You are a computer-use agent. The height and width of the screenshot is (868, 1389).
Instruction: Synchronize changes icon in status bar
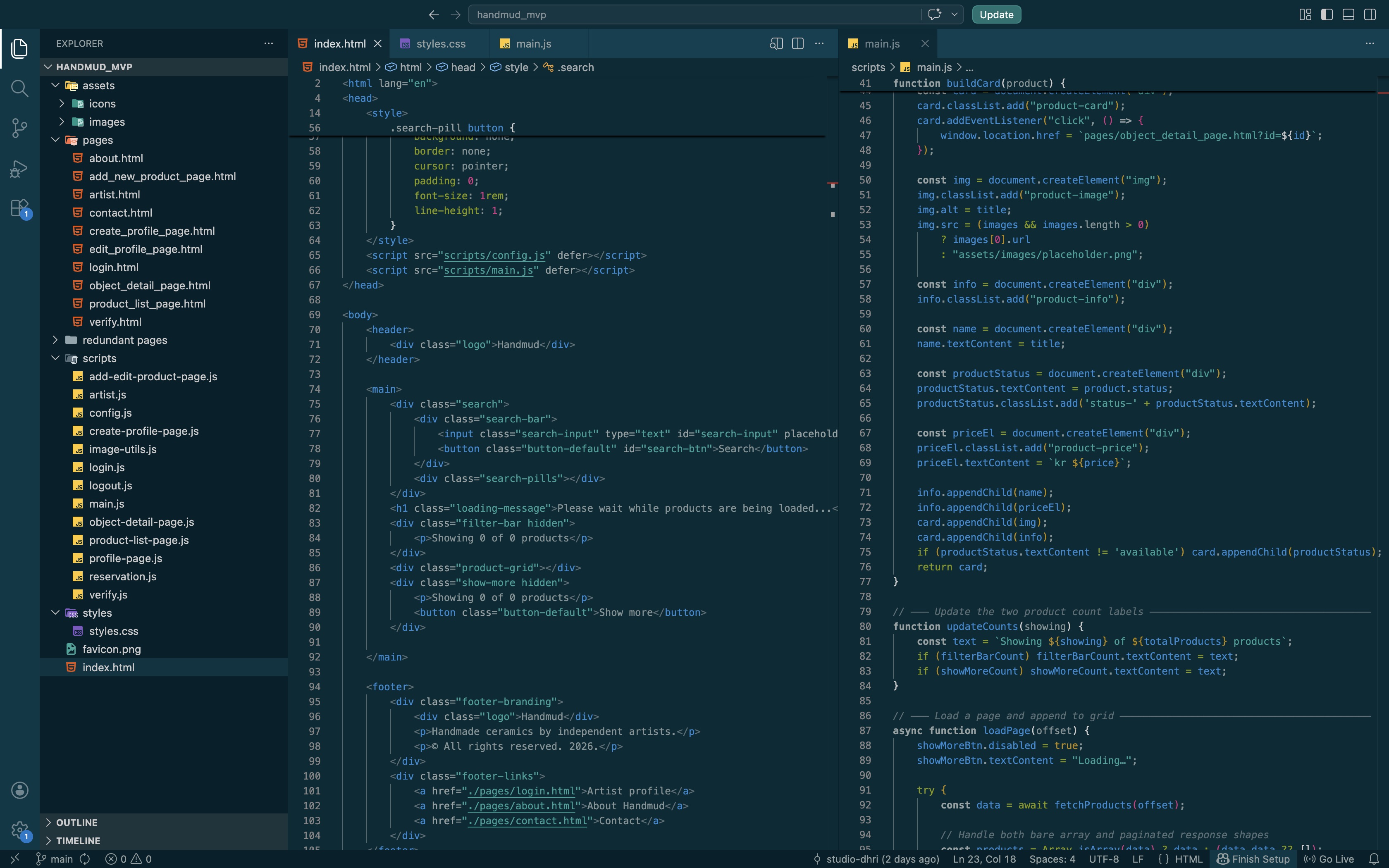(85, 859)
